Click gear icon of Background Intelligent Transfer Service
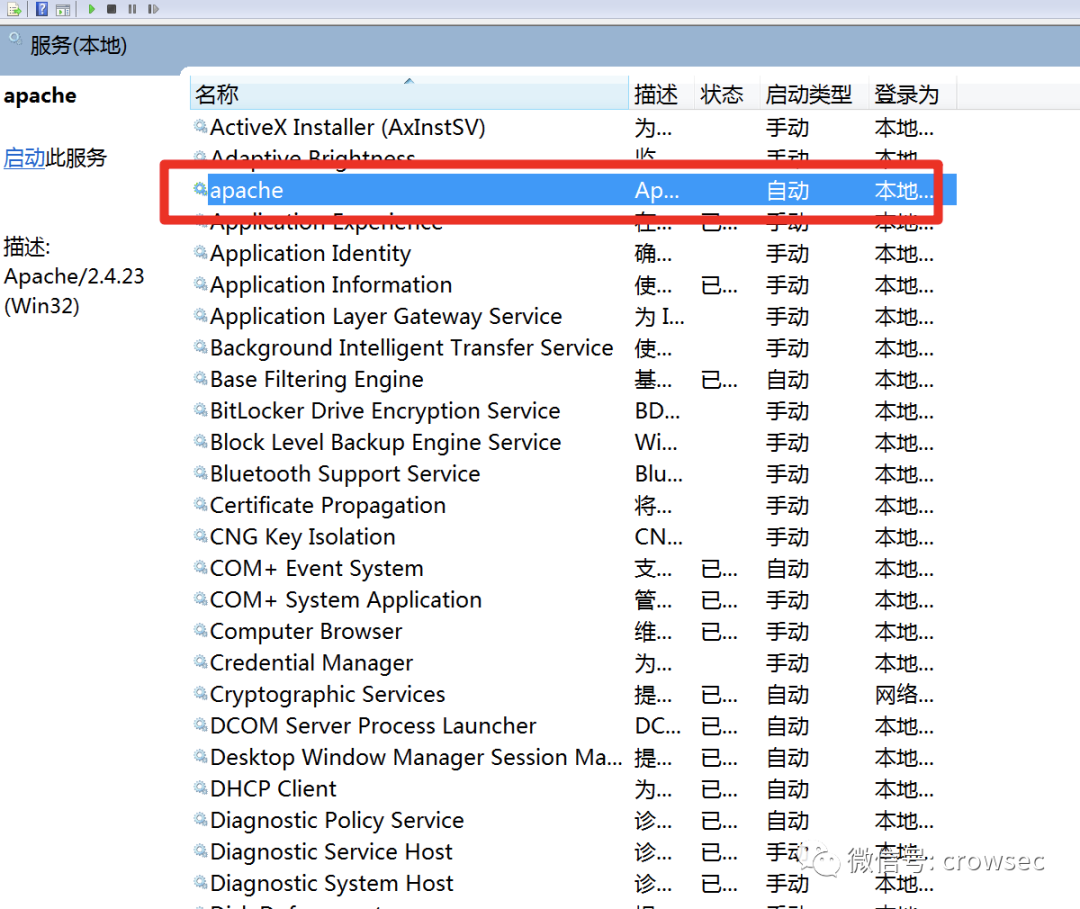Viewport: 1080px width, 909px height. click(x=200, y=347)
